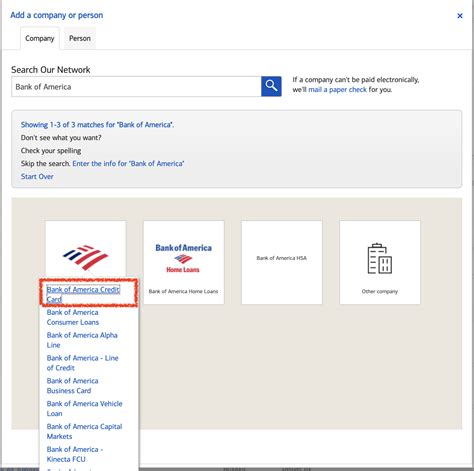This screenshot has width=474, height=471.
Task: Click Enter the info for 'Bank of America'
Action: [128, 164]
